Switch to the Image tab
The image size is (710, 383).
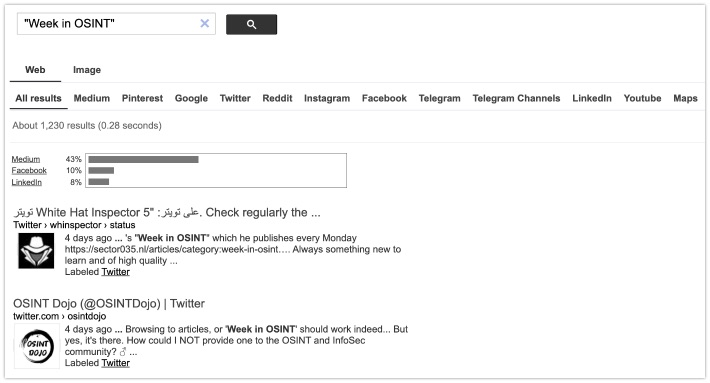coord(87,70)
